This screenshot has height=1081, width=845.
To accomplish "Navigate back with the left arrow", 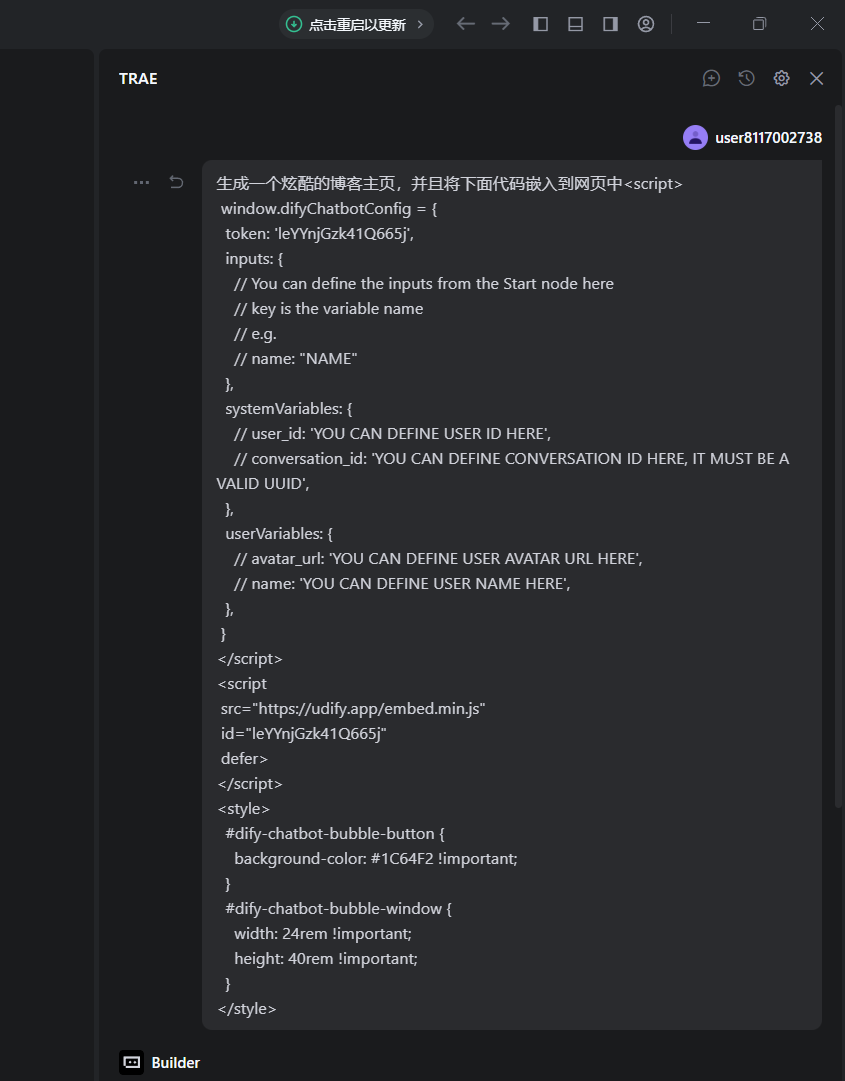I will (x=466, y=24).
